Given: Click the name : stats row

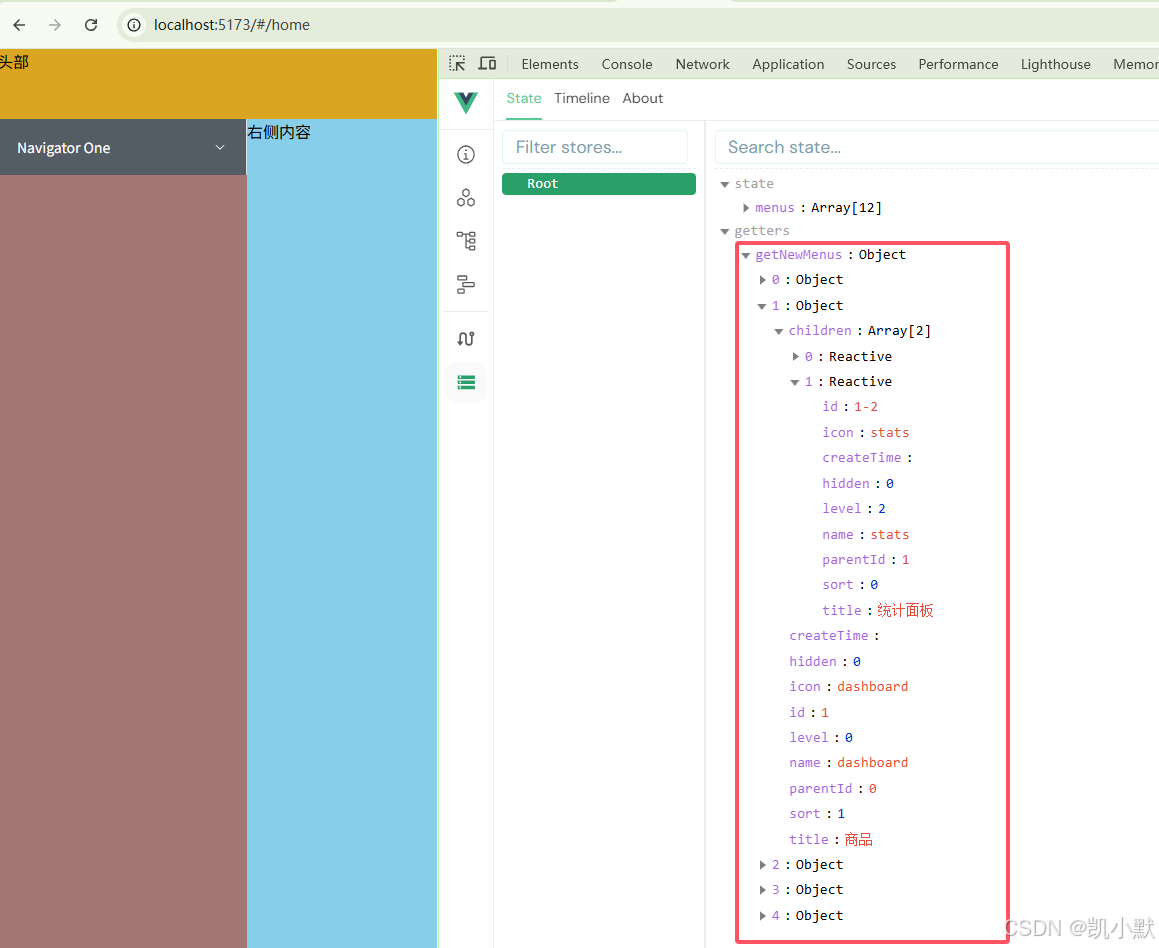Looking at the screenshot, I should pos(866,534).
